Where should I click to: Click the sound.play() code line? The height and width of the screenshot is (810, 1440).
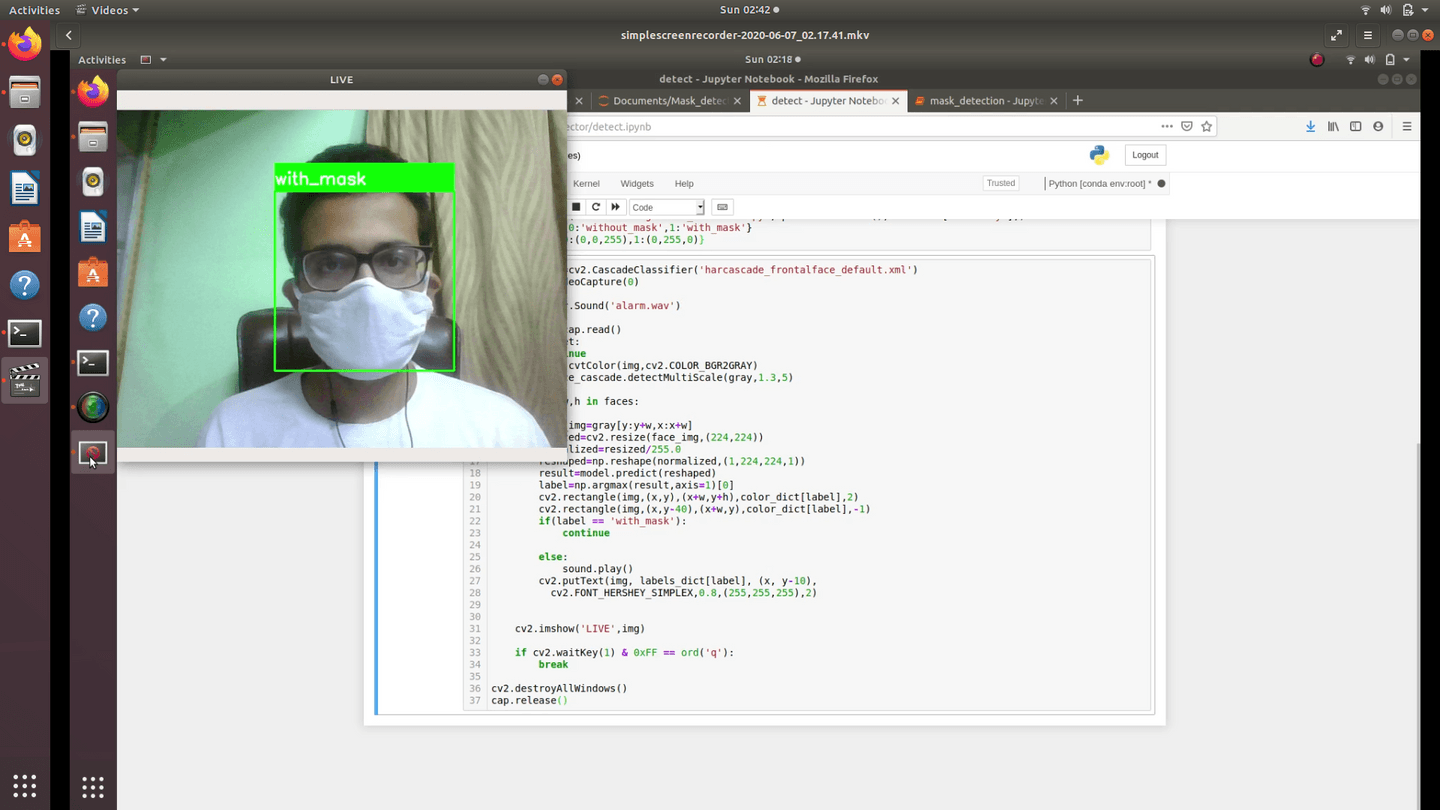point(598,569)
